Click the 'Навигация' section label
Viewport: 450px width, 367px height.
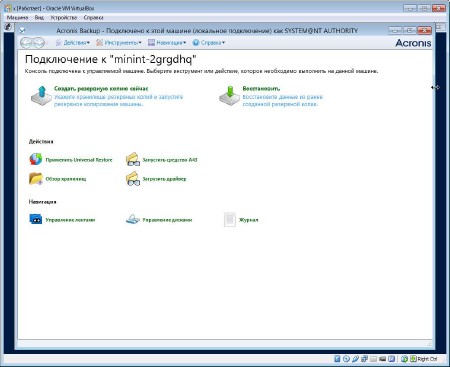[x=42, y=202]
